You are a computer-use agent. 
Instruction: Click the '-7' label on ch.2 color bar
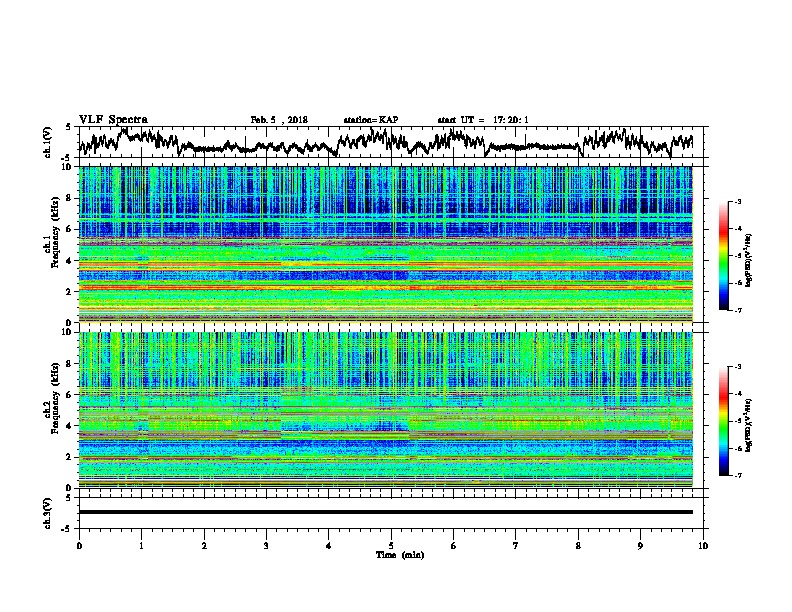pos(737,476)
